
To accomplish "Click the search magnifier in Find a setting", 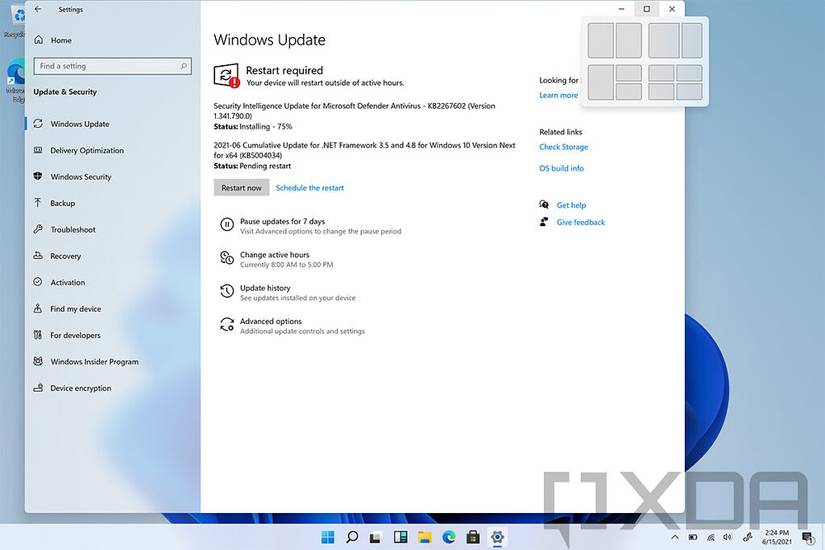I will pos(184,66).
